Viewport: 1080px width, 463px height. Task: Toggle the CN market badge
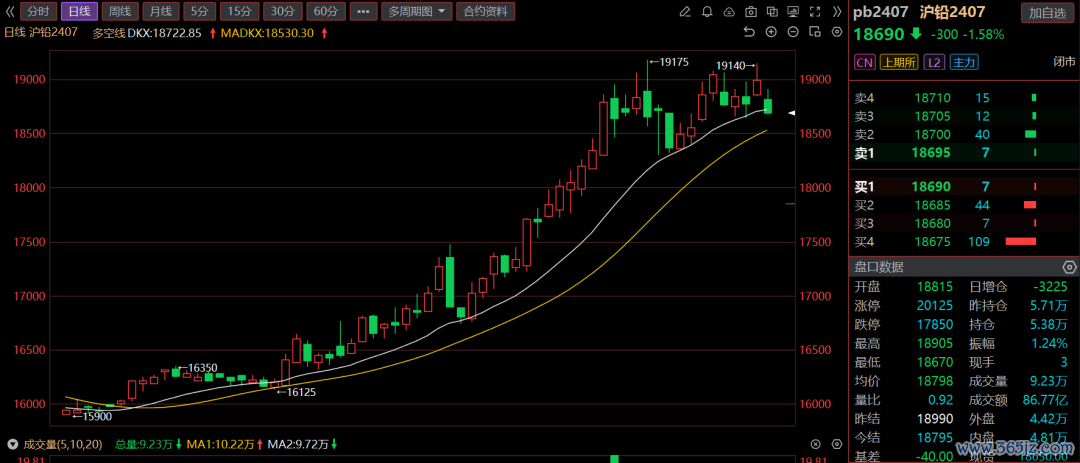(864, 62)
